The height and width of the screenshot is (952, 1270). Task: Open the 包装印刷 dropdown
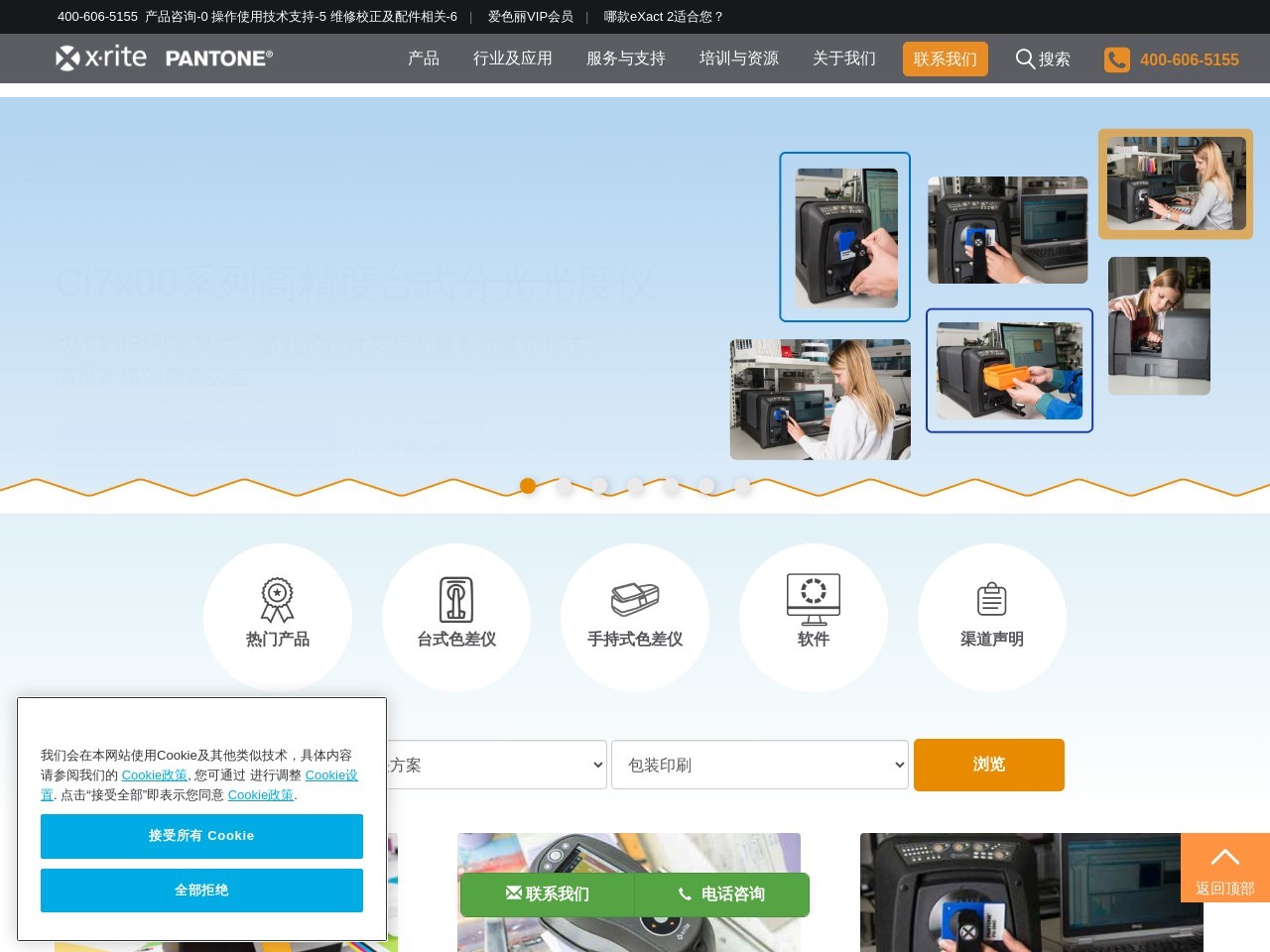(x=759, y=765)
